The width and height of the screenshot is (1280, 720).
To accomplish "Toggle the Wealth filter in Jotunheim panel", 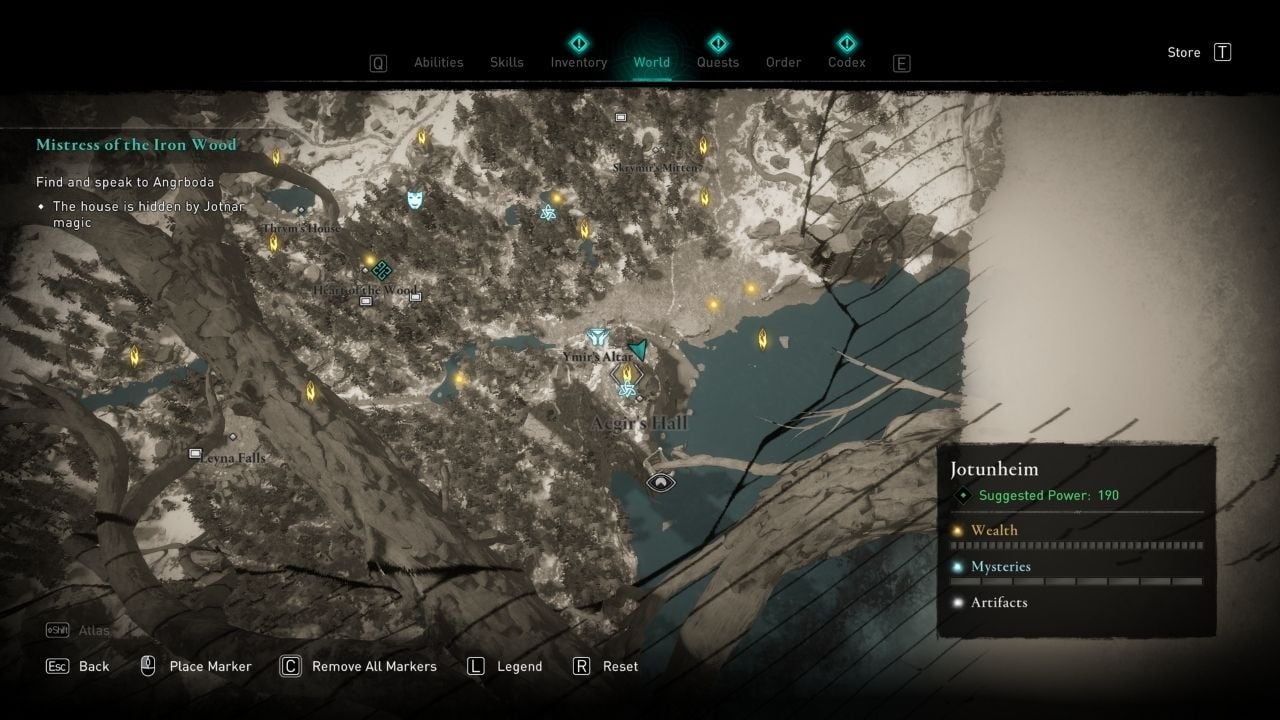I will tap(993, 530).
